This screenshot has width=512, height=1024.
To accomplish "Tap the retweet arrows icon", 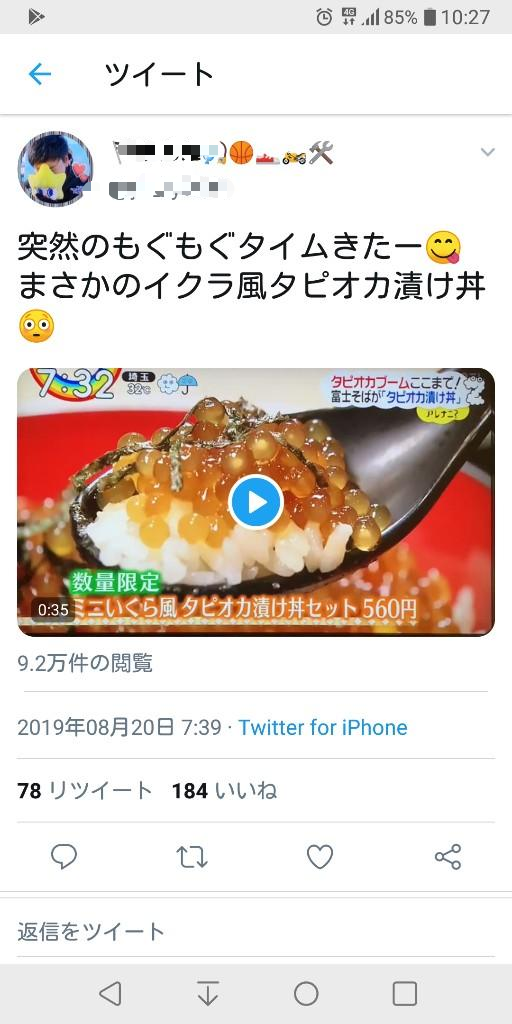I will 192,857.
